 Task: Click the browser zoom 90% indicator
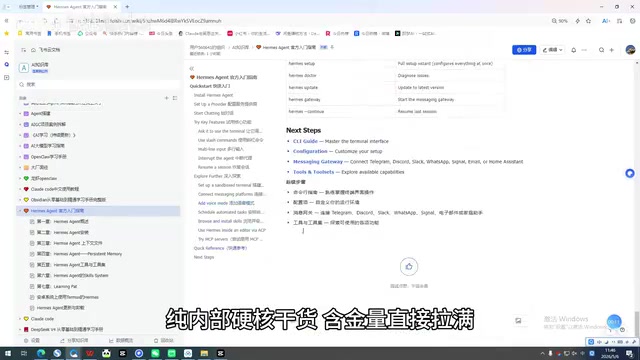pyautogui.click(x=560, y=21)
